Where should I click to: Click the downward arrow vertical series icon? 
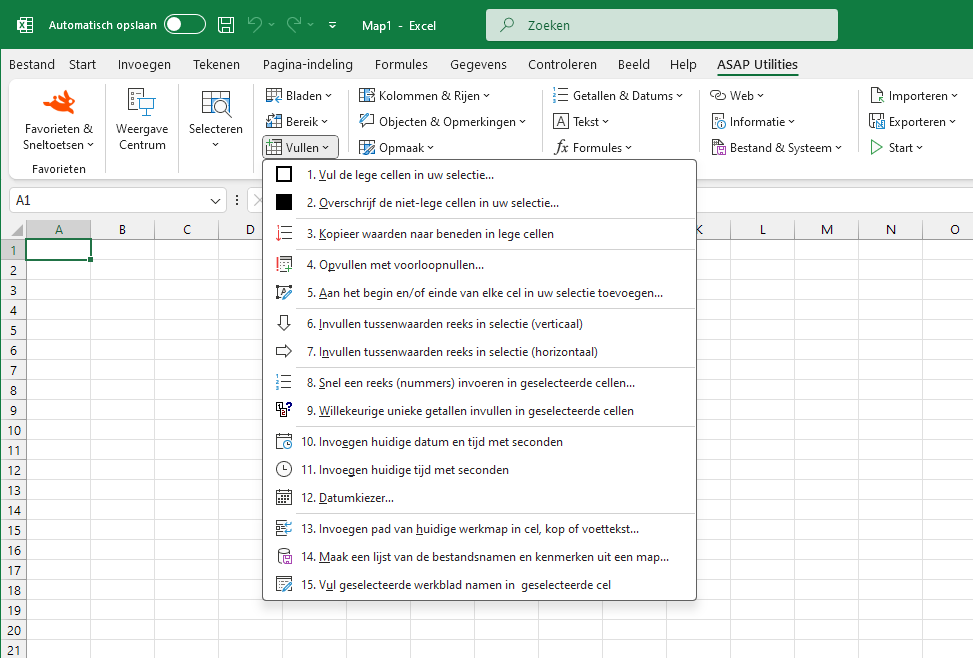click(284, 323)
